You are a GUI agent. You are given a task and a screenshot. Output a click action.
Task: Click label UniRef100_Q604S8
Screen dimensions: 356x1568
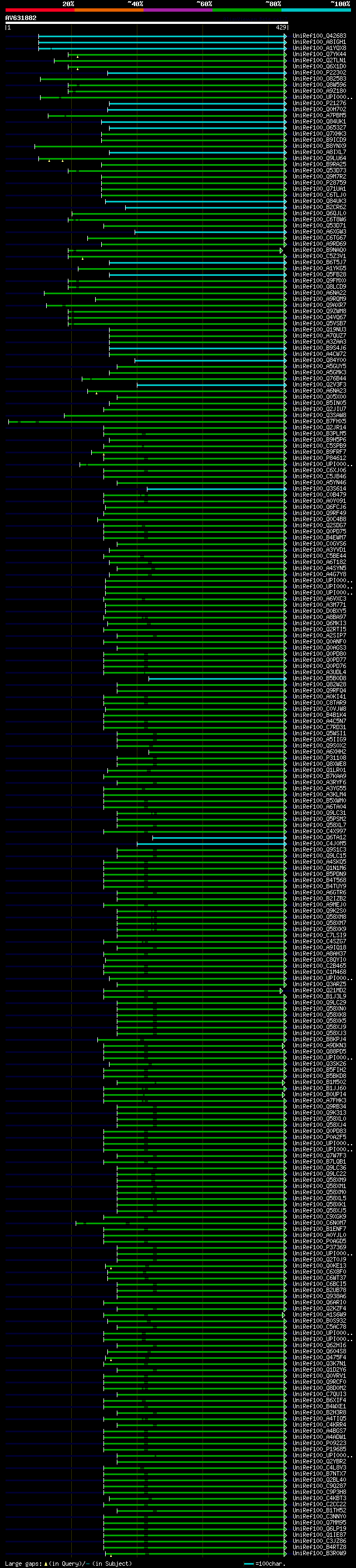pyautogui.click(x=319, y=1351)
